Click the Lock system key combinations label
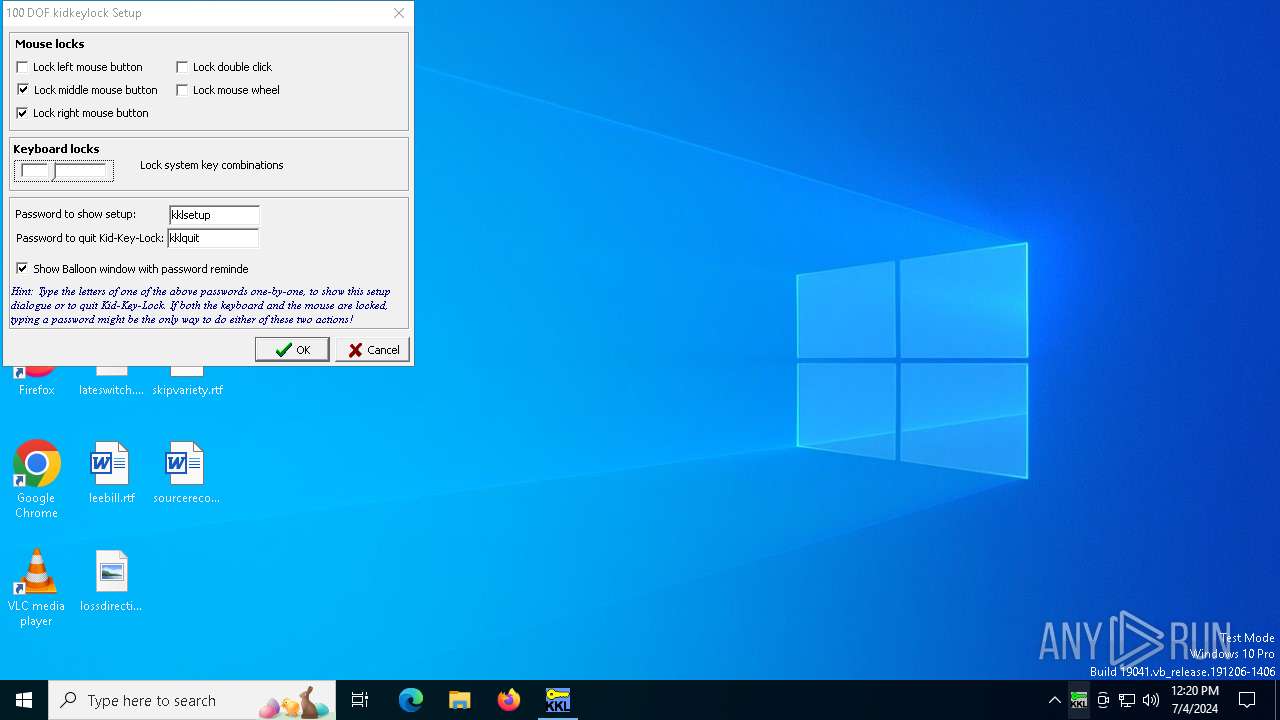 [x=212, y=165]
